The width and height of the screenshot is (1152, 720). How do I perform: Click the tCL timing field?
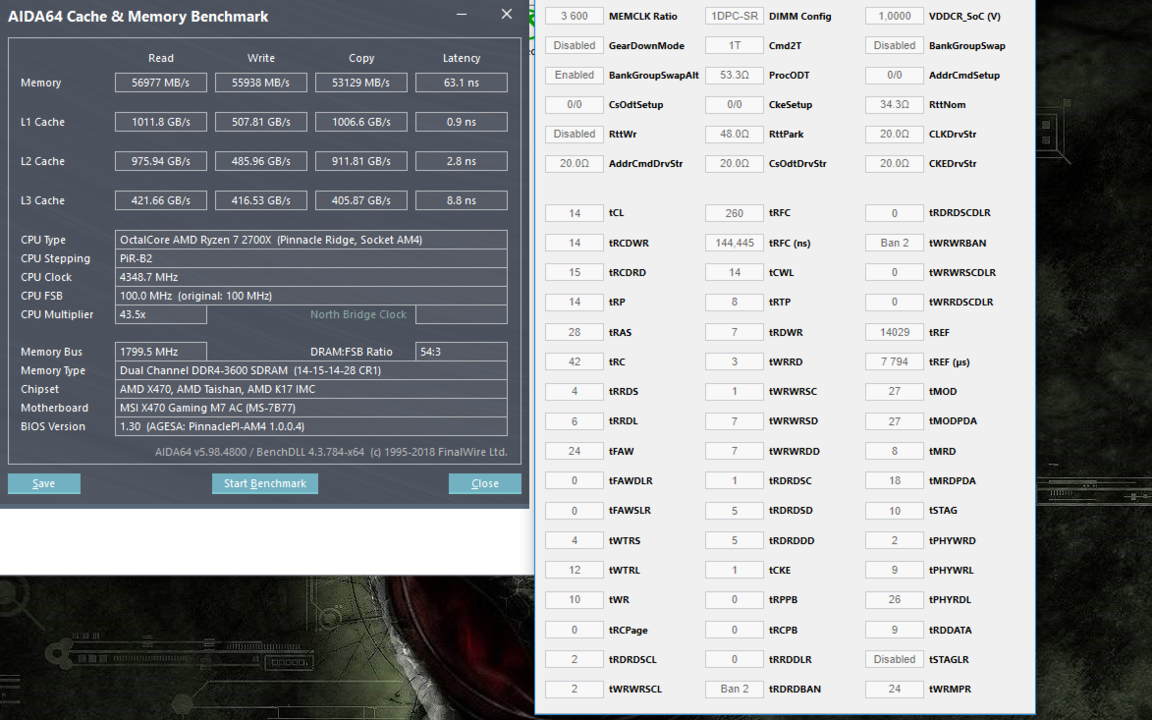pyautogui.click(x=575, y=213)
